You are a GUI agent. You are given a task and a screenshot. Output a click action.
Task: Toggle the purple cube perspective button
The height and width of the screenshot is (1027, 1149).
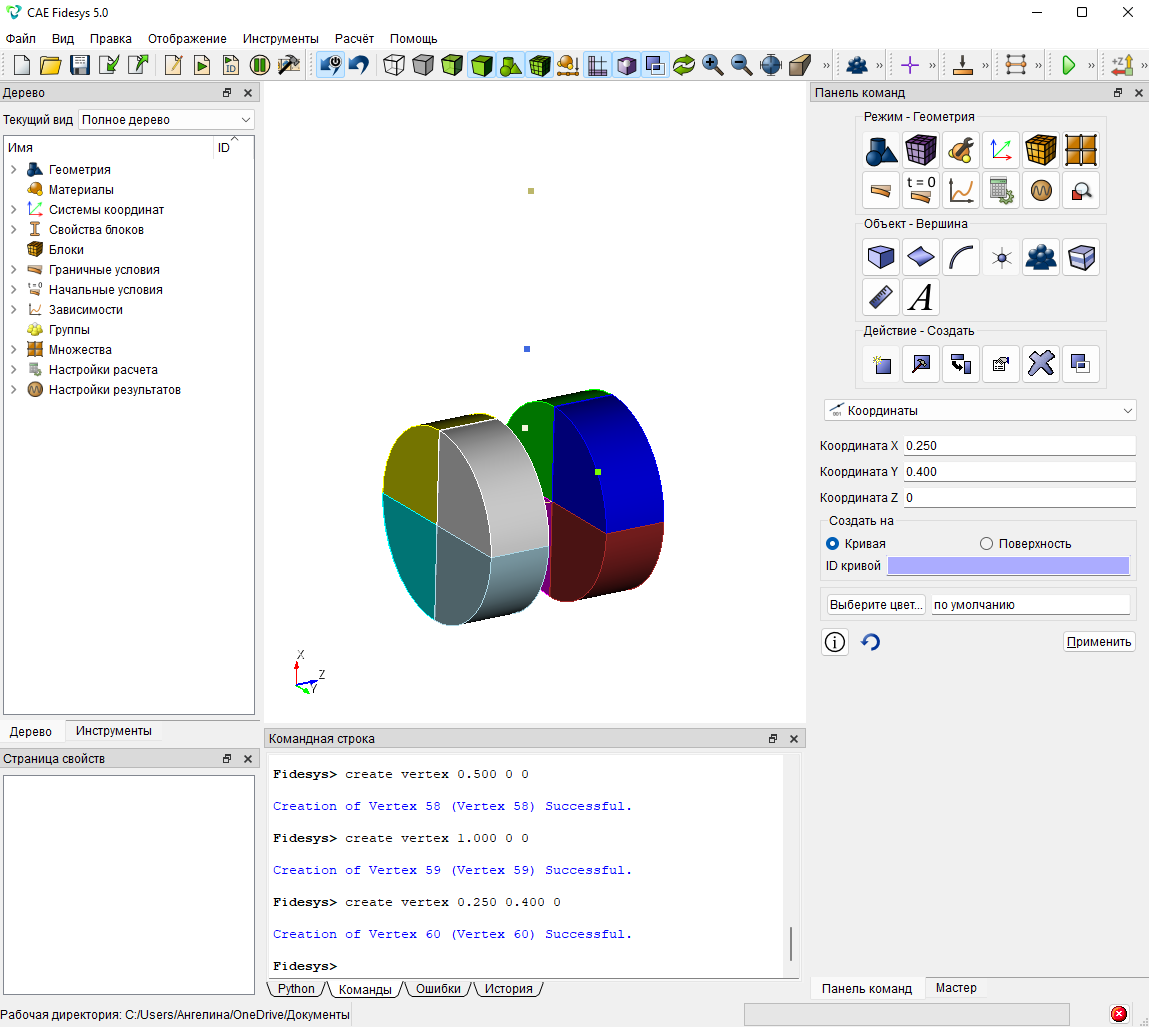click(627, 65)
